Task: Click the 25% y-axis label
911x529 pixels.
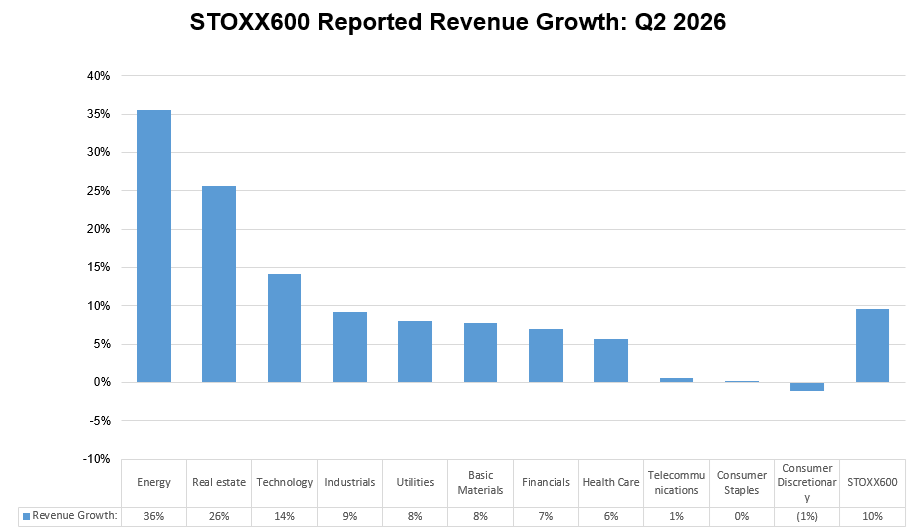Action: point(98,190)
